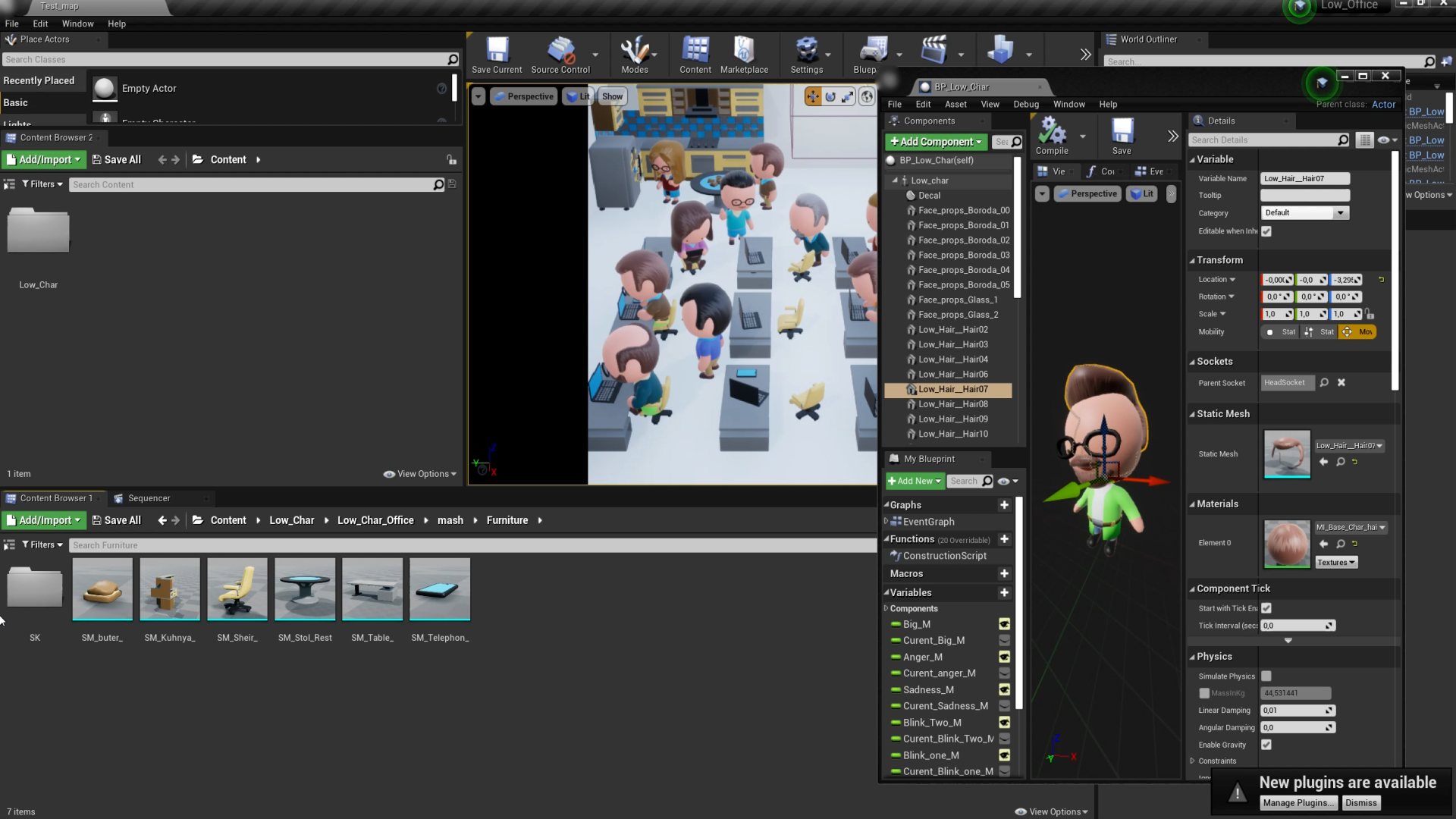Disable Enable Gravity in Physics section
Screen dimensions: 1456x819
tap(1266, 744)
